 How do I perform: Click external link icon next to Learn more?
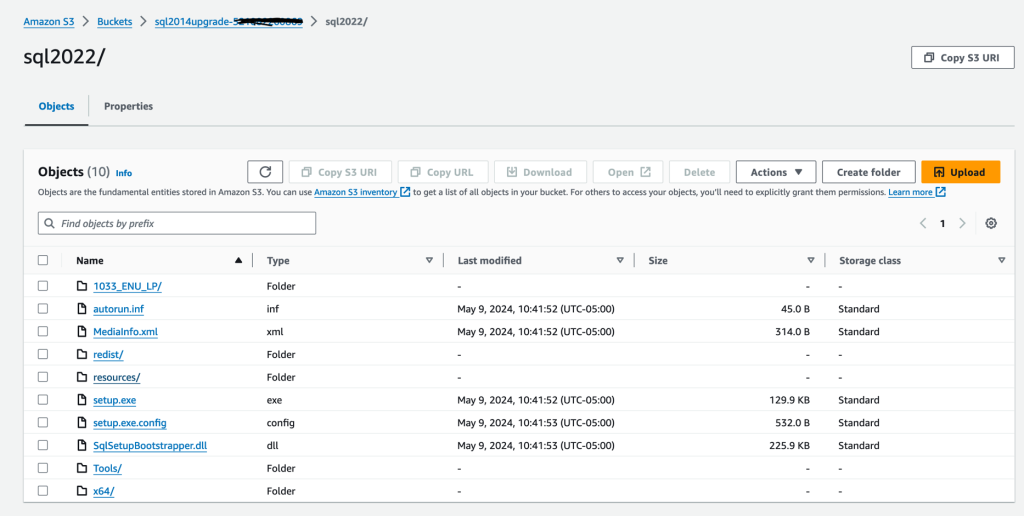tap(941, 192)
